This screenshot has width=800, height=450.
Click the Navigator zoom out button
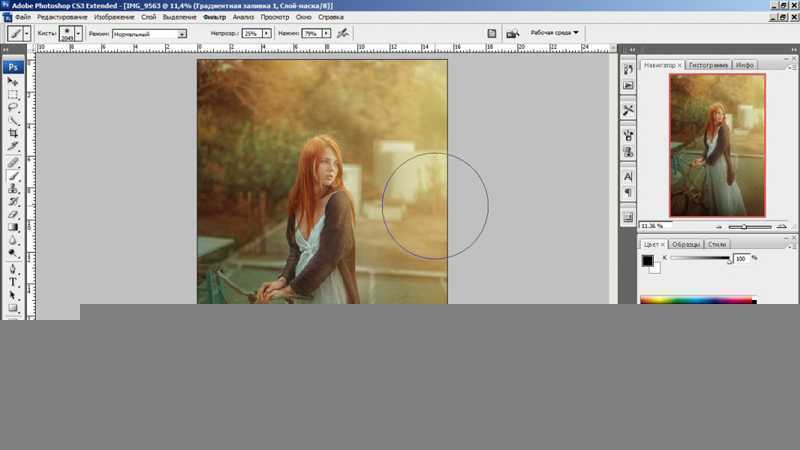[x=719, y=227]
